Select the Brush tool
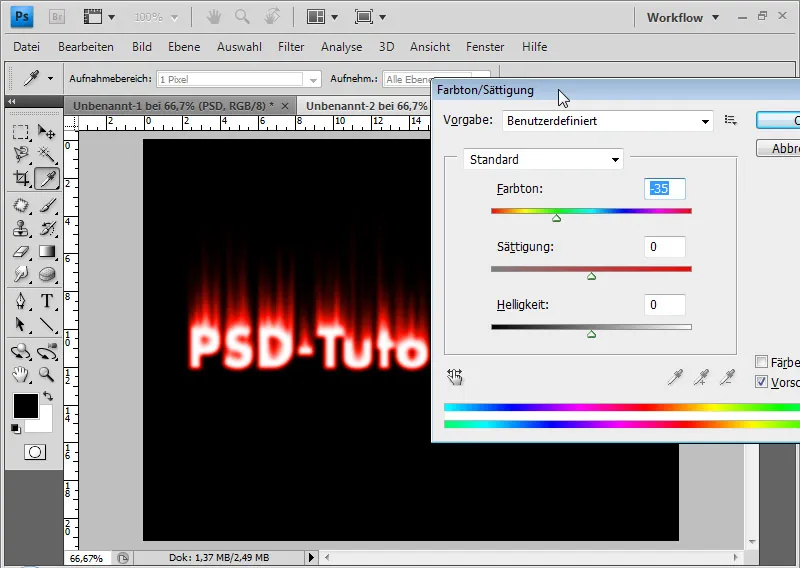 tap(47, 206)
